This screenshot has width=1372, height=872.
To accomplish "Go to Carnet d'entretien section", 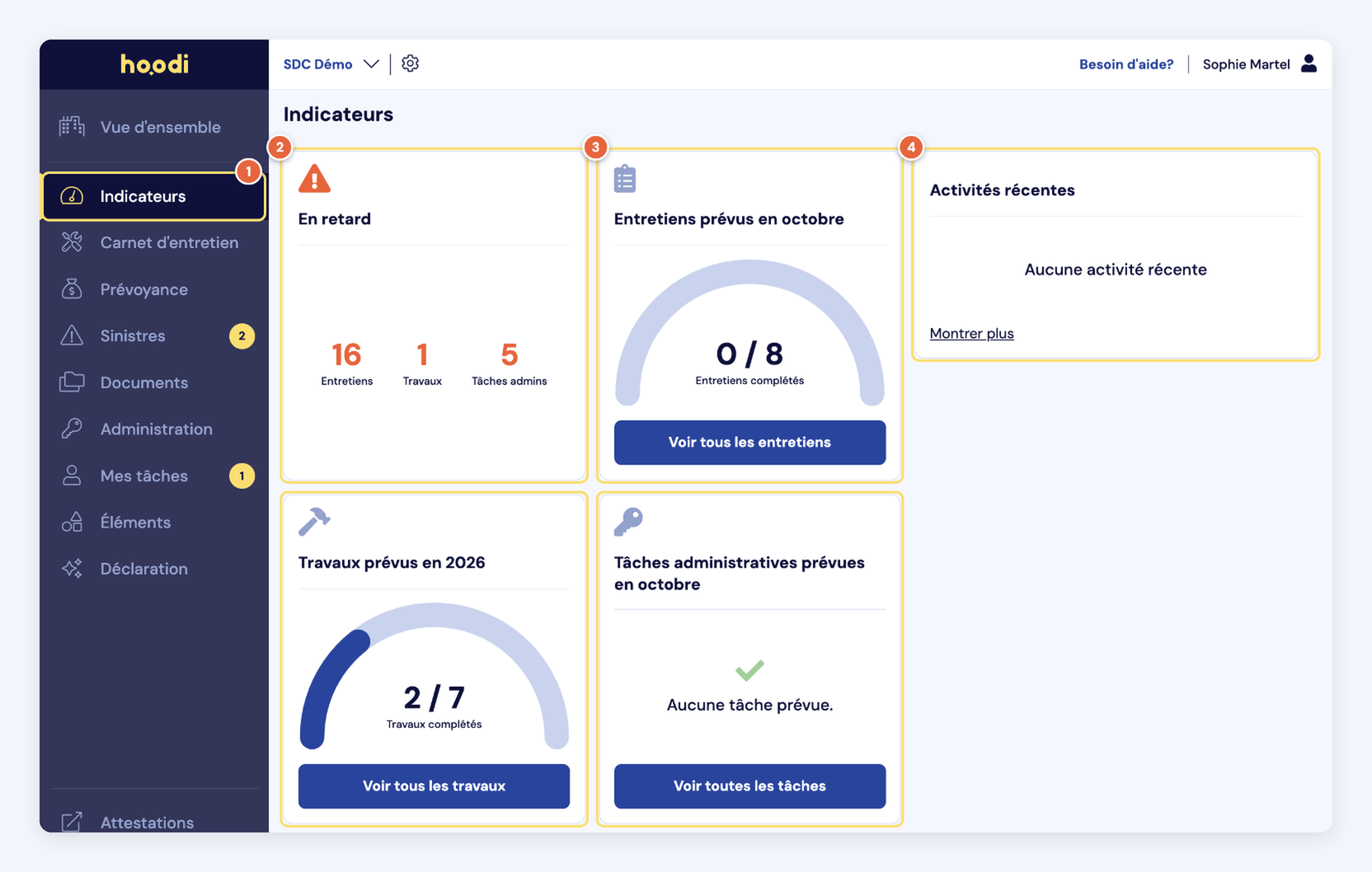I will (154, 242).
